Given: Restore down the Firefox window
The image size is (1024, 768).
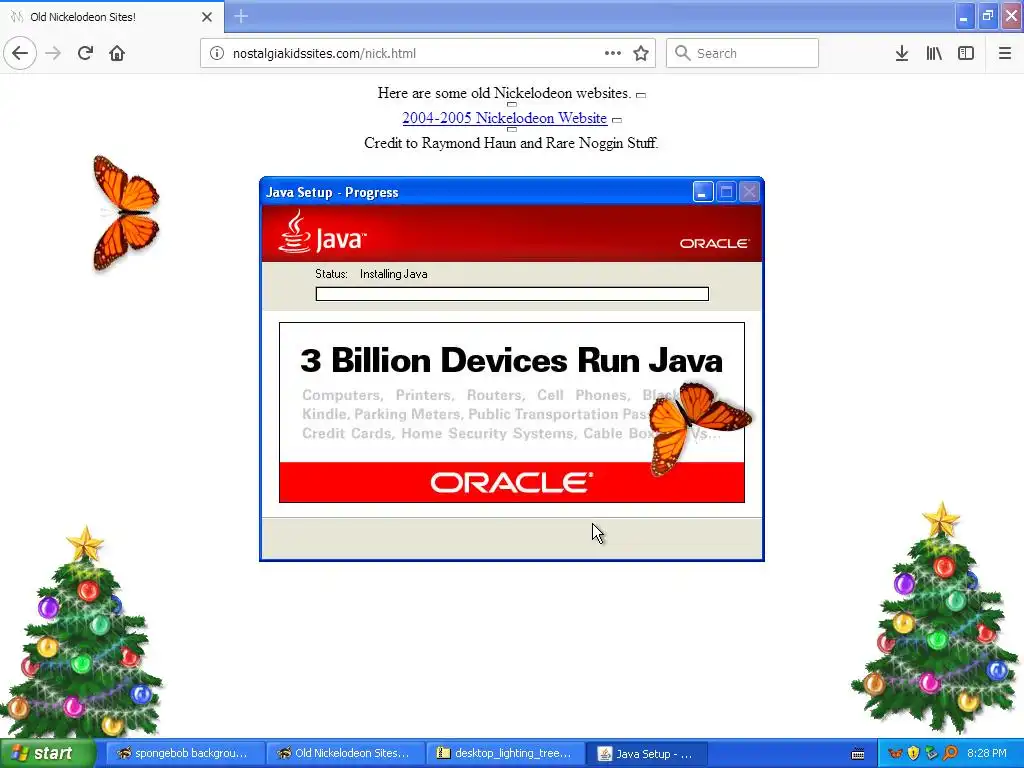Looking at the screenshot, I should pos(988,16).
